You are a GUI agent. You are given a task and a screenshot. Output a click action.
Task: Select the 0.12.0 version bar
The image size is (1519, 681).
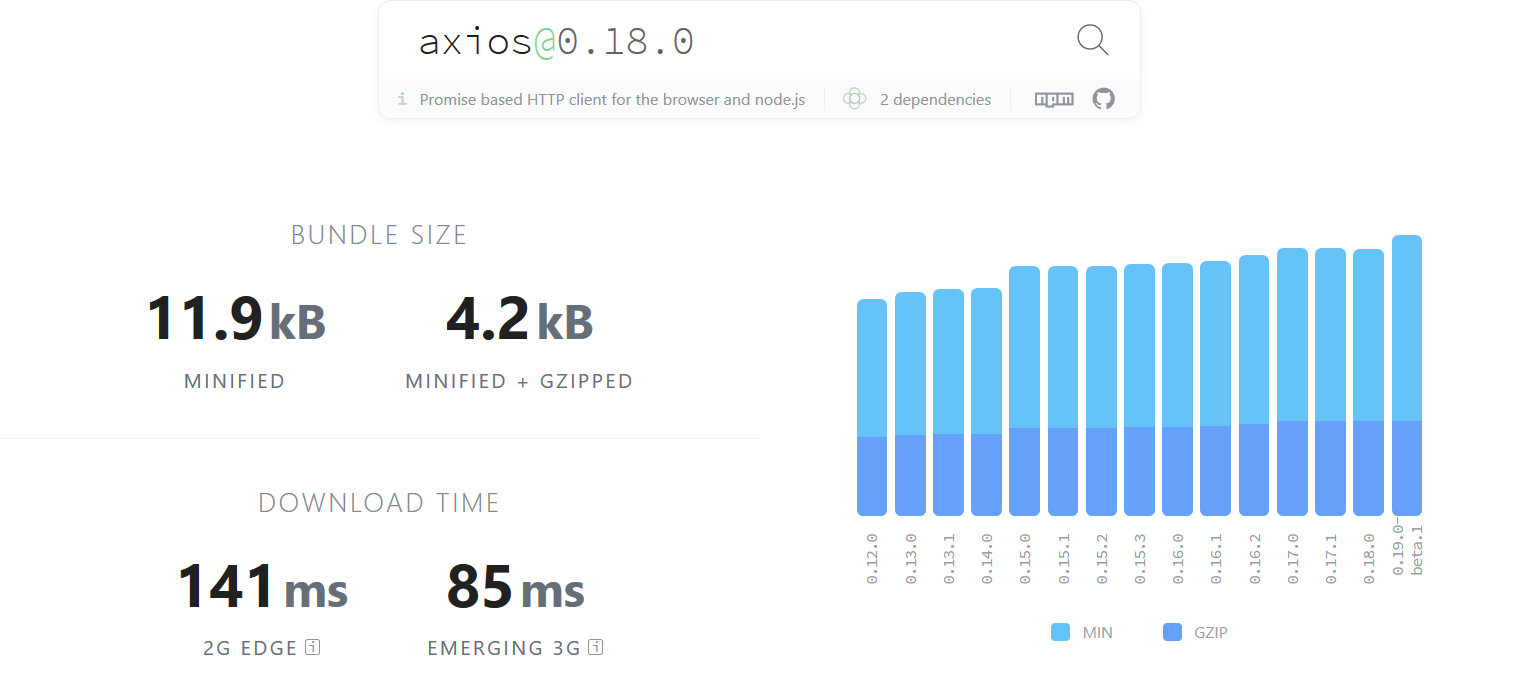click(872, 407)
